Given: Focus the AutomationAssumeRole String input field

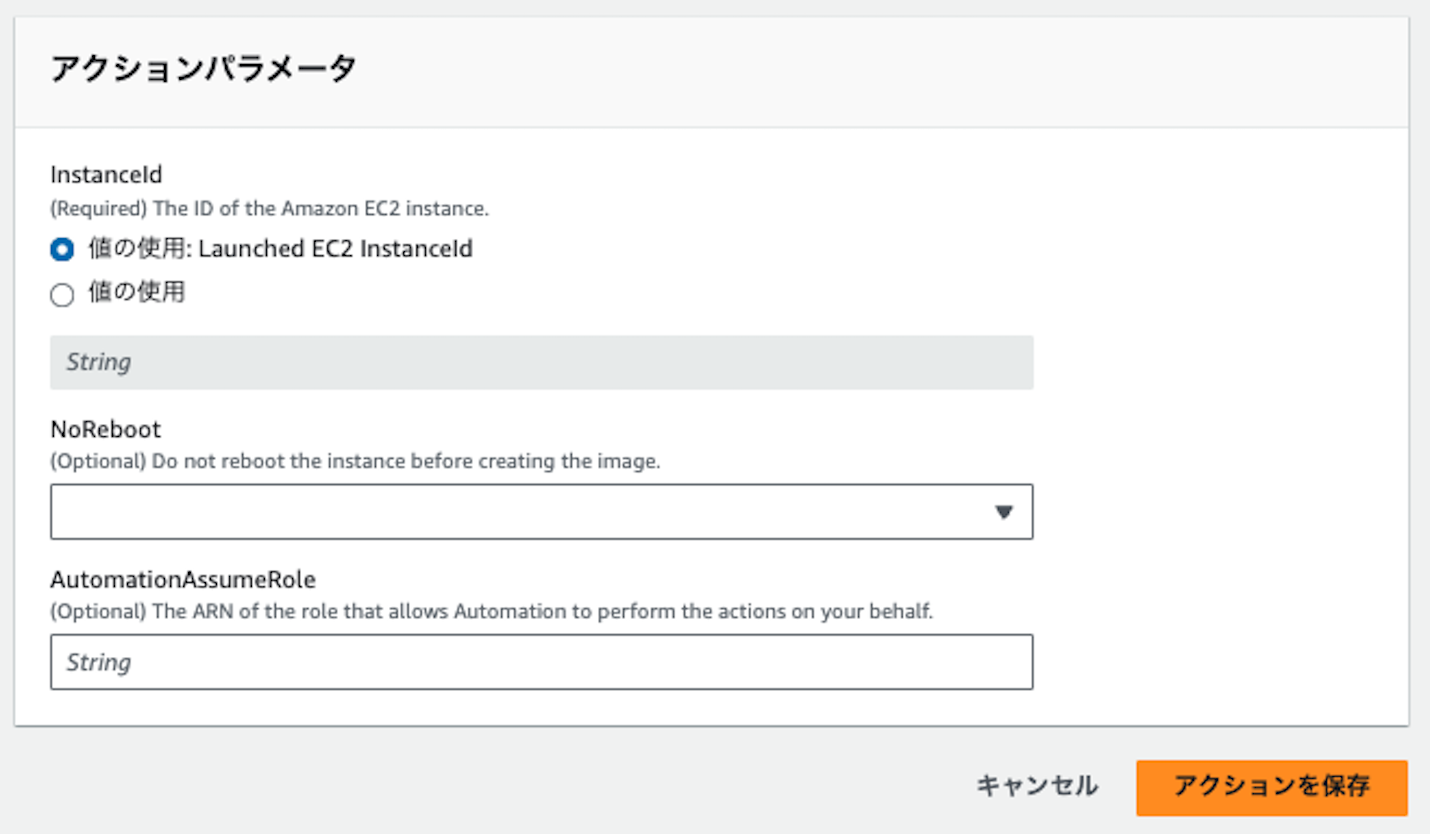Looking at the screenshot, I should (541, 662).
